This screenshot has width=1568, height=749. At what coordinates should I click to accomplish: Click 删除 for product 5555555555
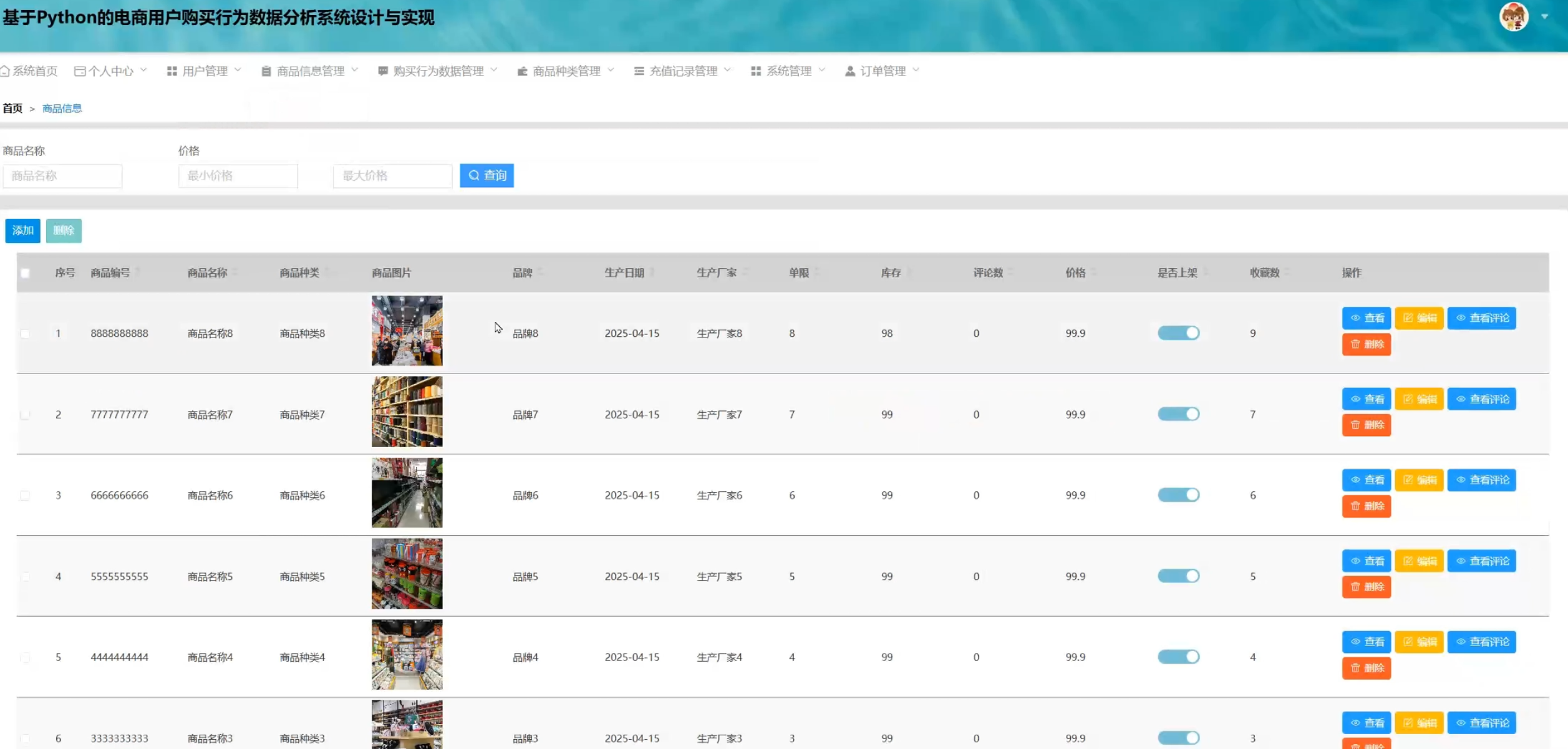point(1366,587)
